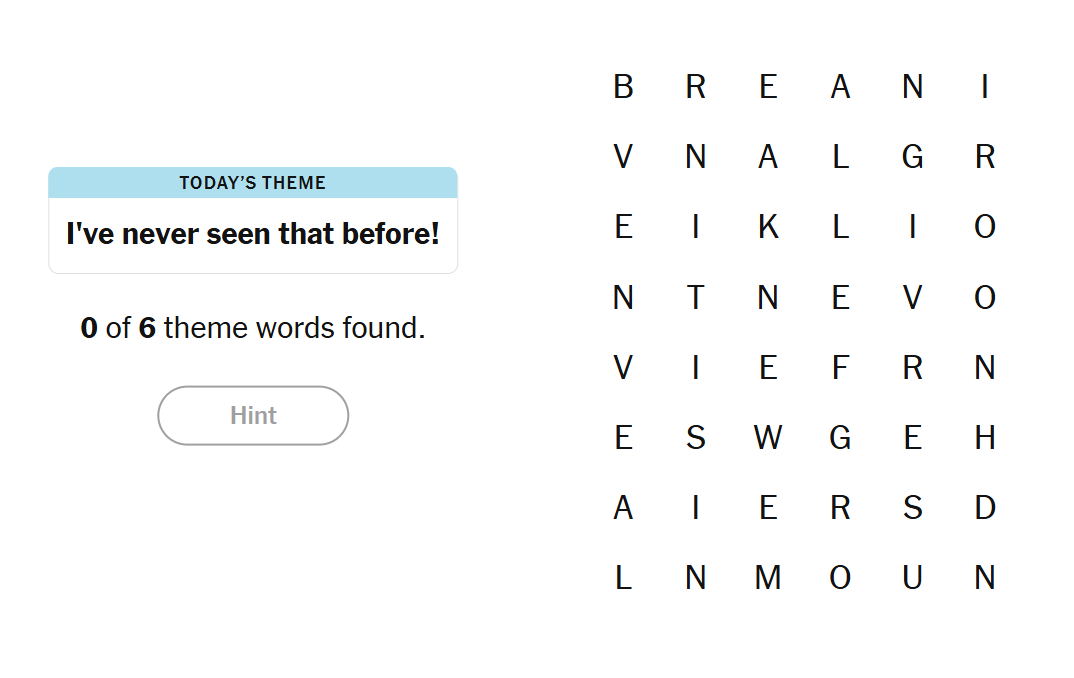Select the N in the bottom-right corner
The height and width of the screenshot is (678, 1074).
984,578
